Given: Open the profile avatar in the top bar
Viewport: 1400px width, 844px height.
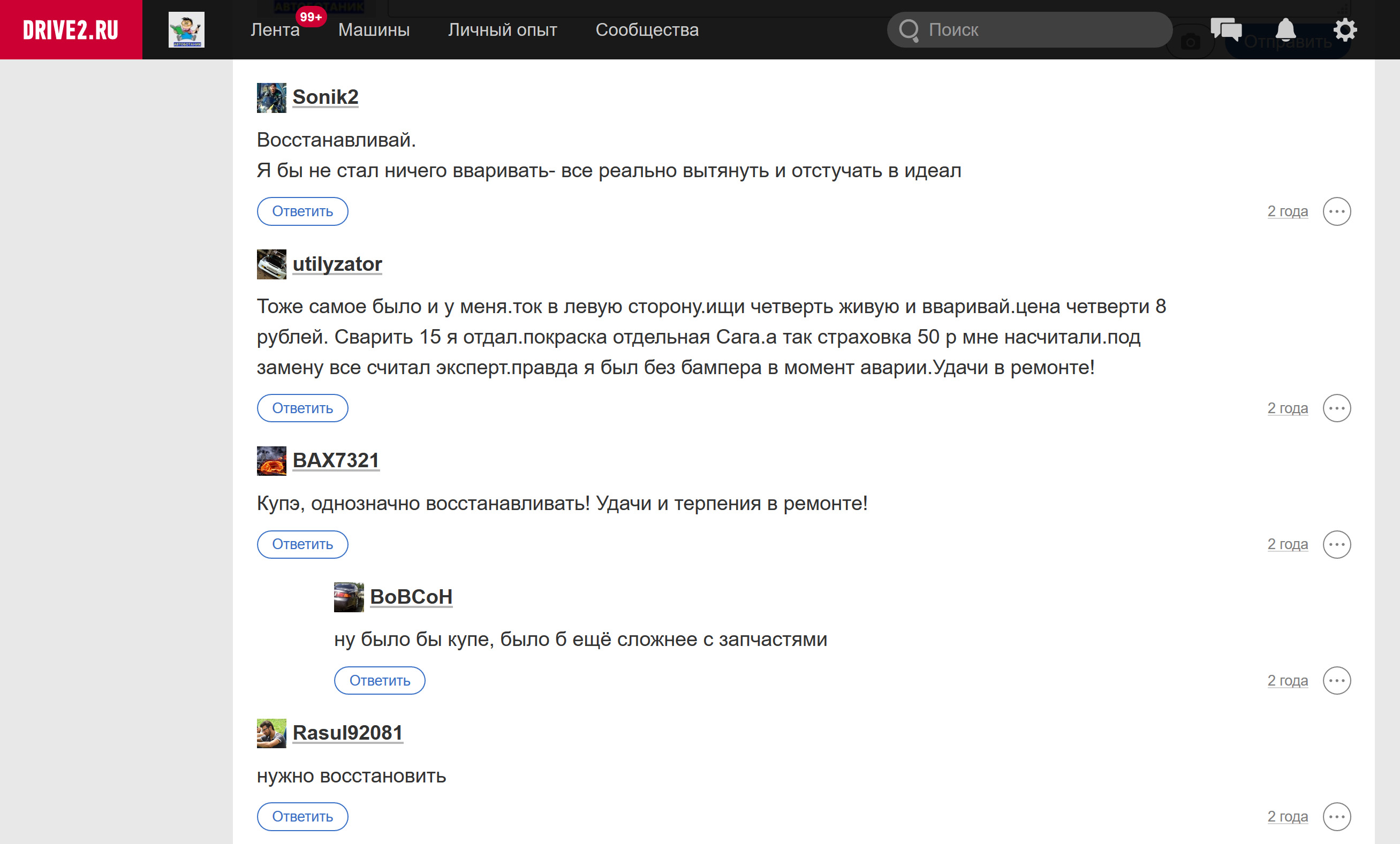Looking at the screenshot, I should click(x=186, y=29).
